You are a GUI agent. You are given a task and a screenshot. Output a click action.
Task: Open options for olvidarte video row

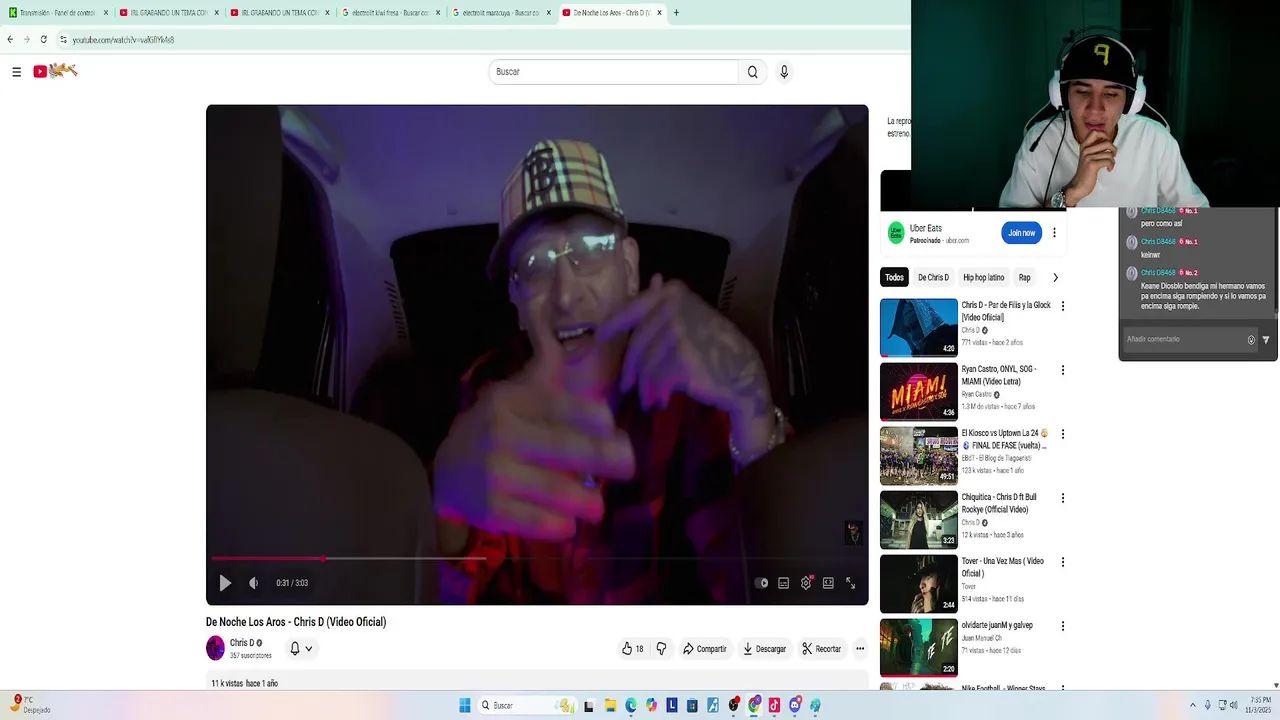point(1062,626)
